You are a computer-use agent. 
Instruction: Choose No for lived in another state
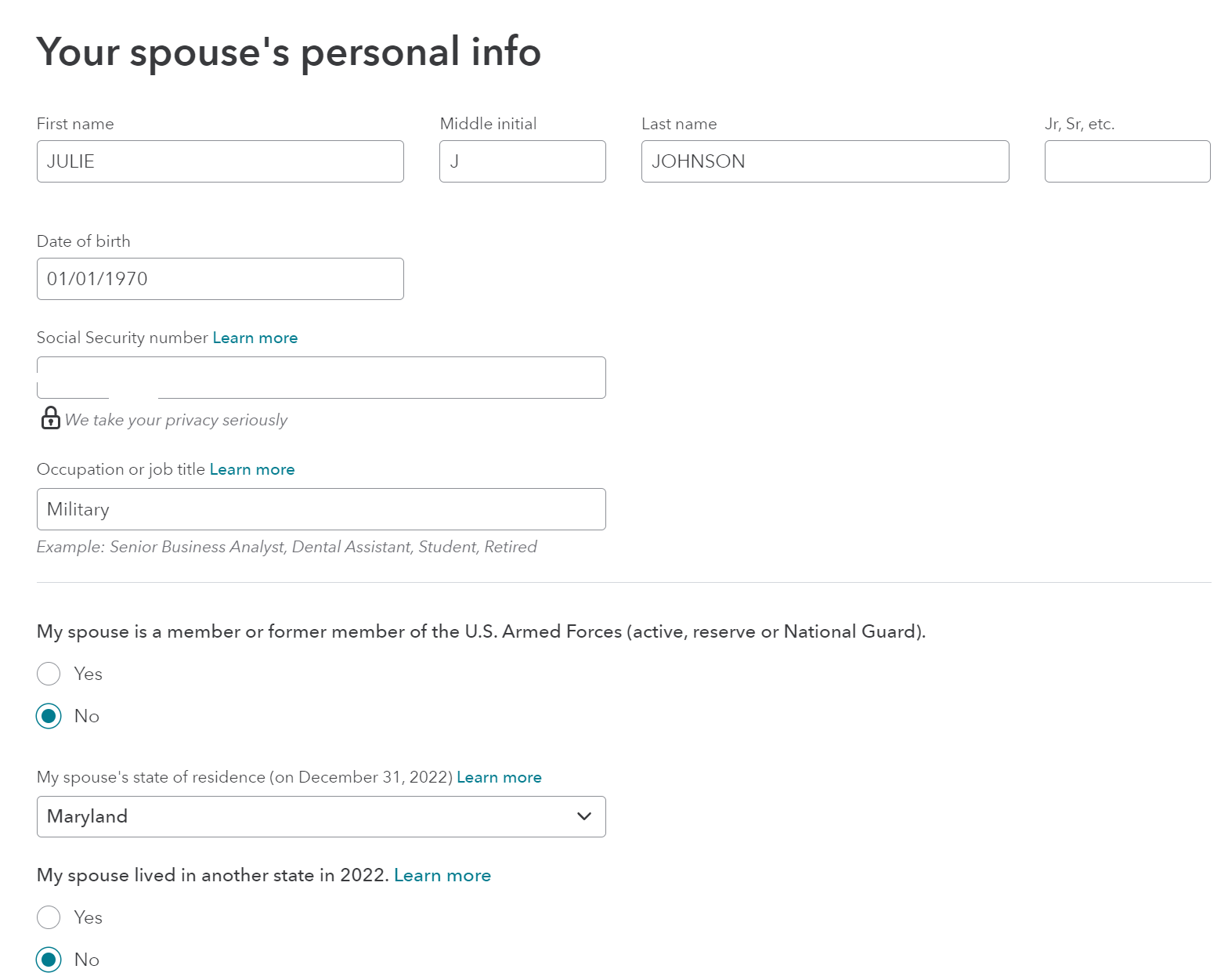49,960
